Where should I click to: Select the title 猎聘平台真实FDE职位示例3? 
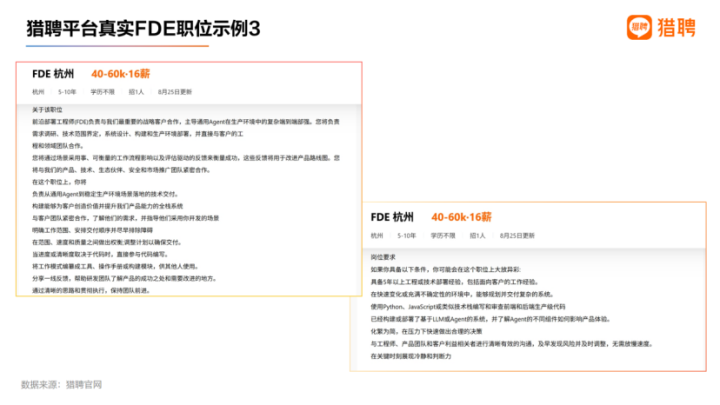143,28
